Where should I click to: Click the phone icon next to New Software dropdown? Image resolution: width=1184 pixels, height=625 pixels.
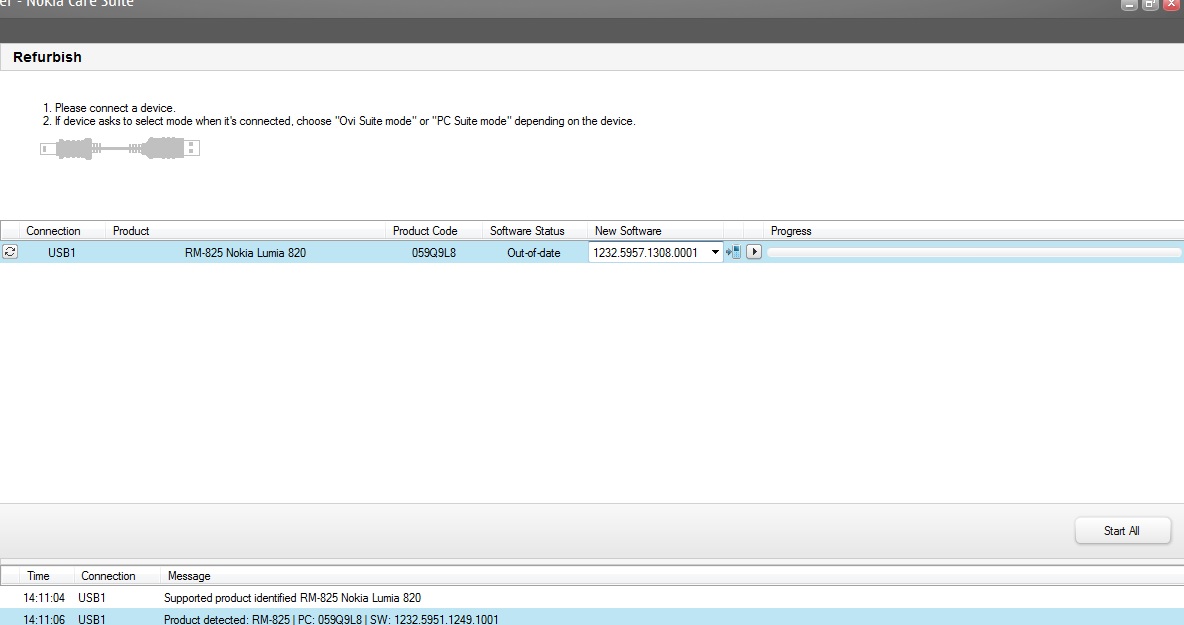(x=733, y=252)
